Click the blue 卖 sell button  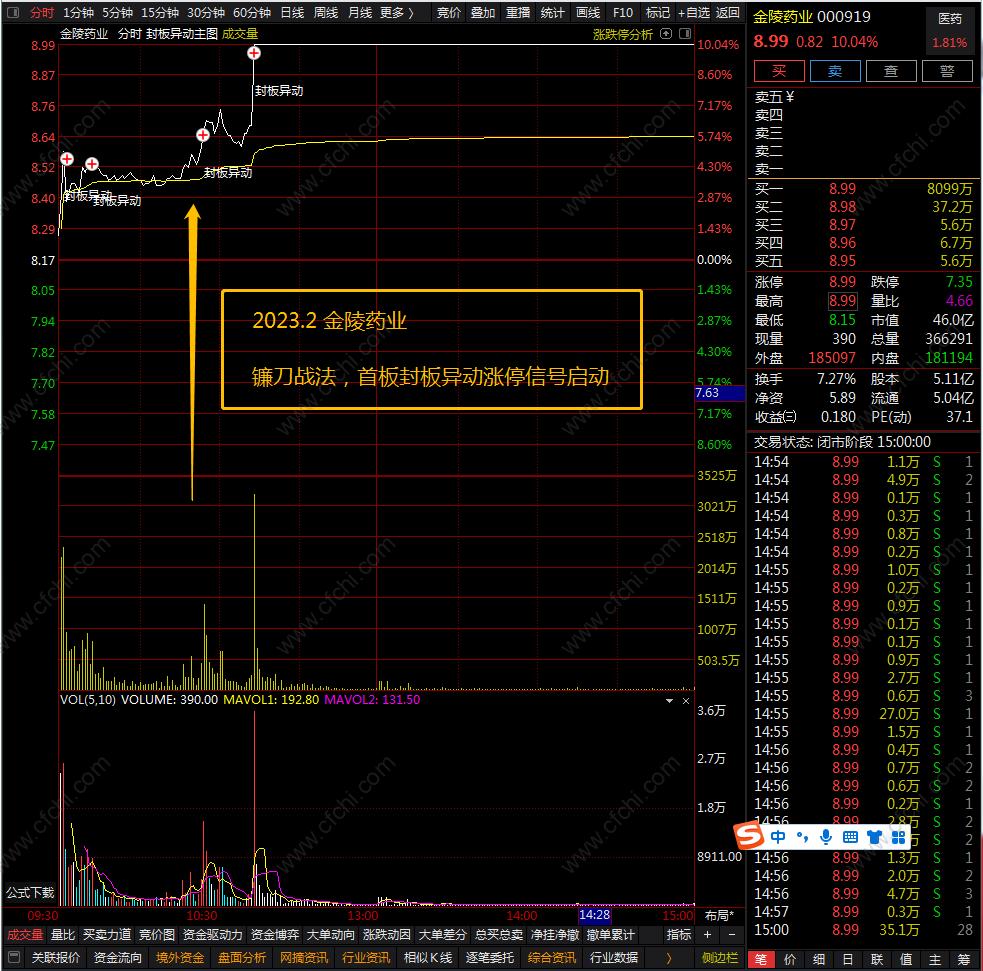(x=835, y=71)
